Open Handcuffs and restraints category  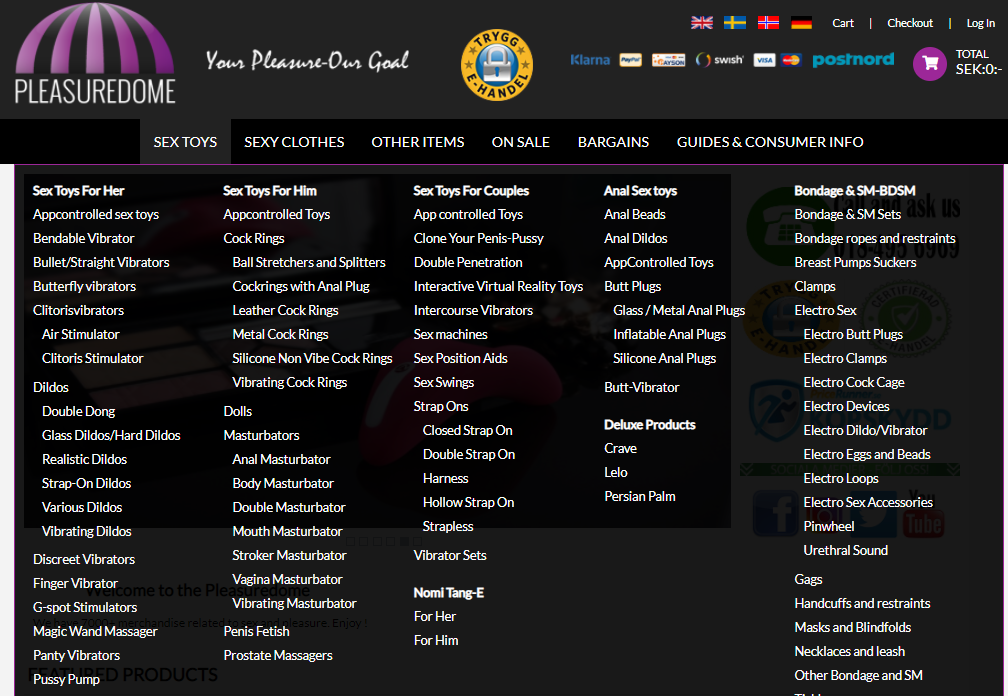coord(862,603)
